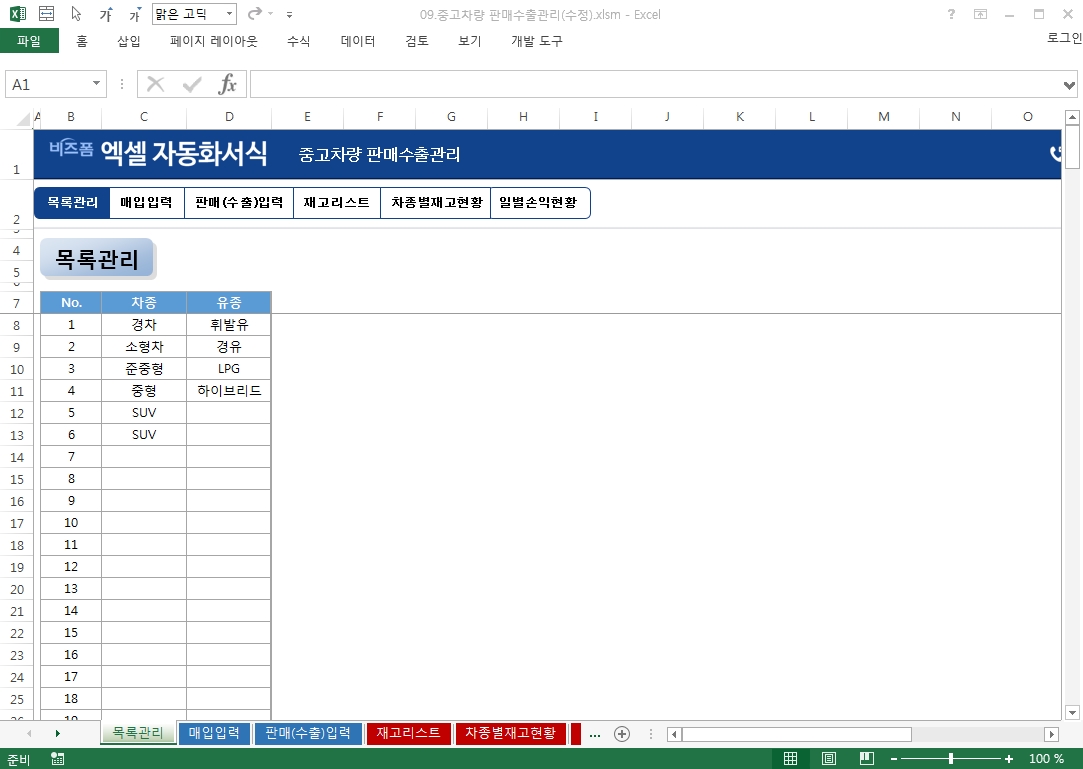Click vertical scrollbar up arrow
The height and width of the screenshot is (769, 1083).
point(1072,117)
